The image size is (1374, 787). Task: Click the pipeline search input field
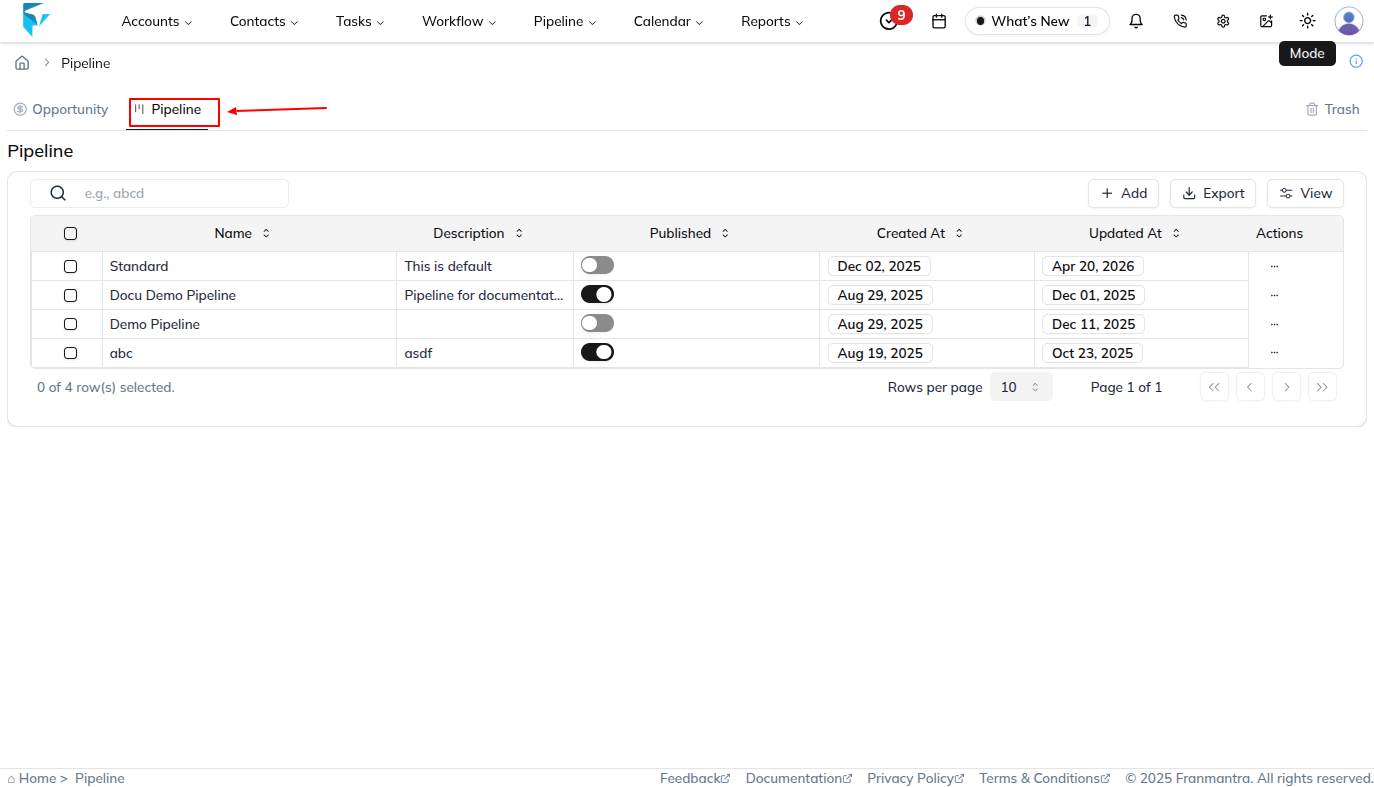pyautogui.click(x=159, y=193)
